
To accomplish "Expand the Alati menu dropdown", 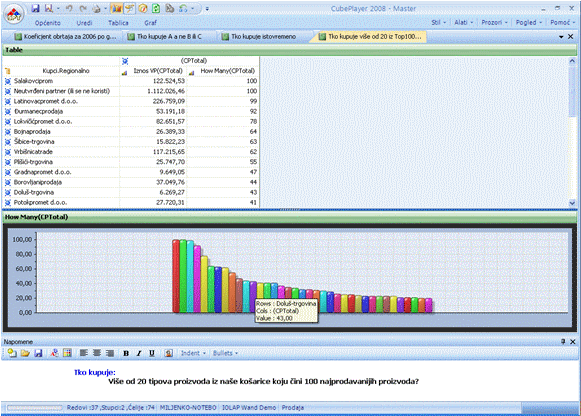I will (464, 23).
